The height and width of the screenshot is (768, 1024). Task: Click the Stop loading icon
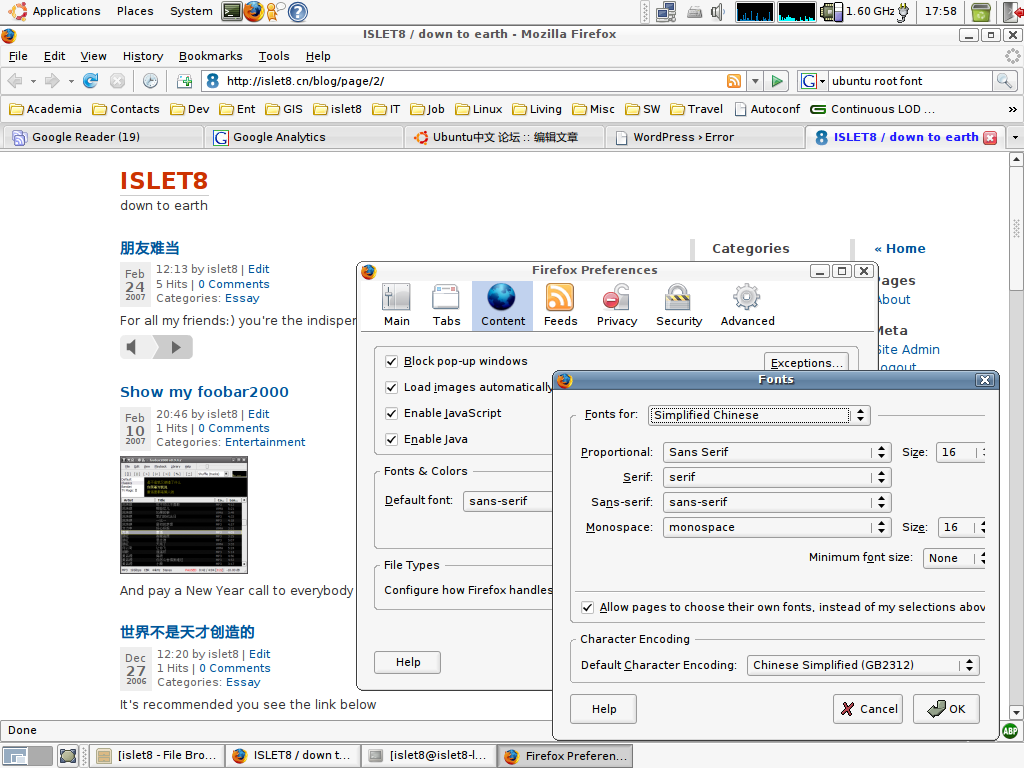tap(118, 81)
